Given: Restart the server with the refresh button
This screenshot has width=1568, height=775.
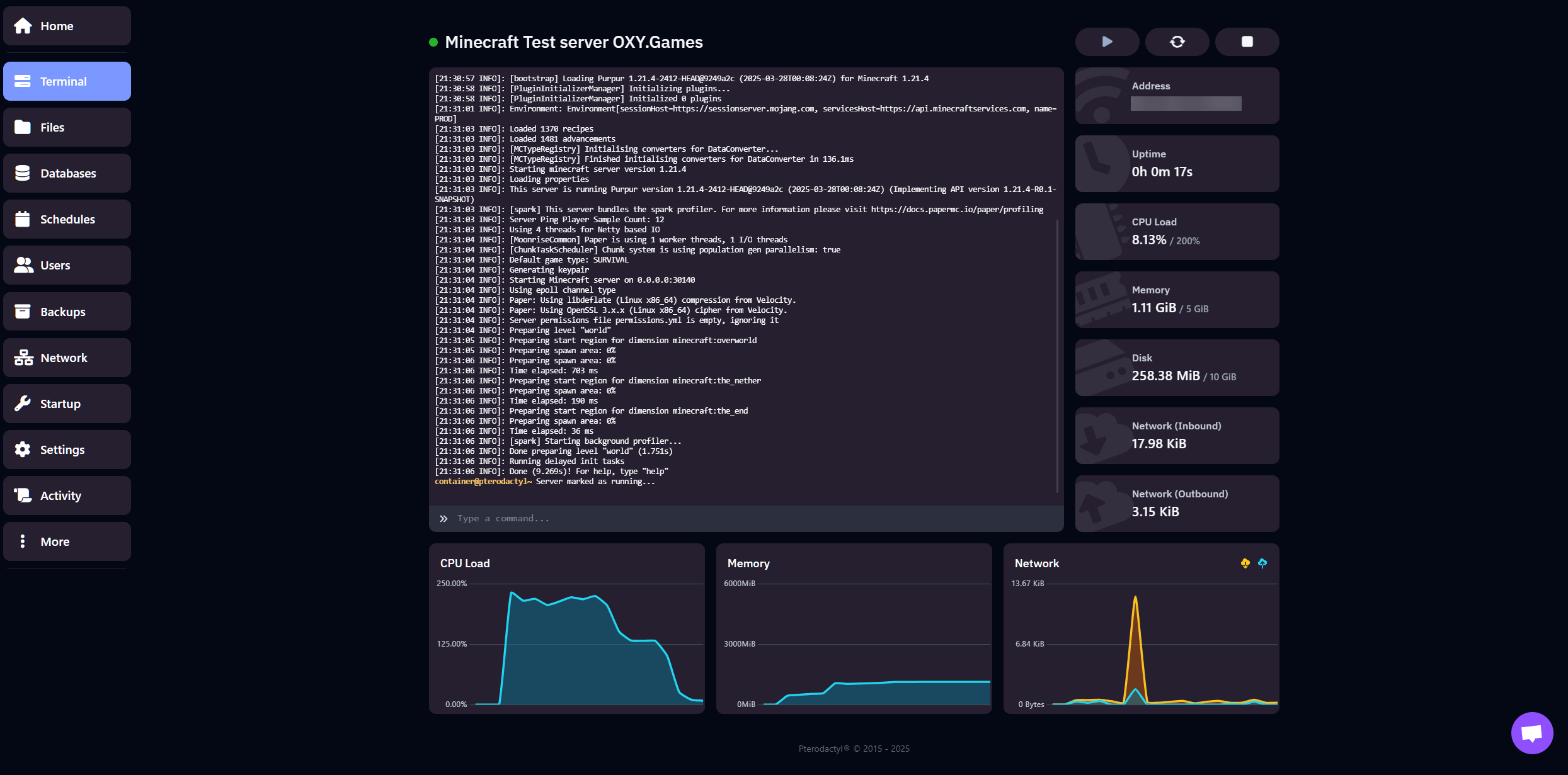Looking at the screenshot, I should tap(1176, 42).
